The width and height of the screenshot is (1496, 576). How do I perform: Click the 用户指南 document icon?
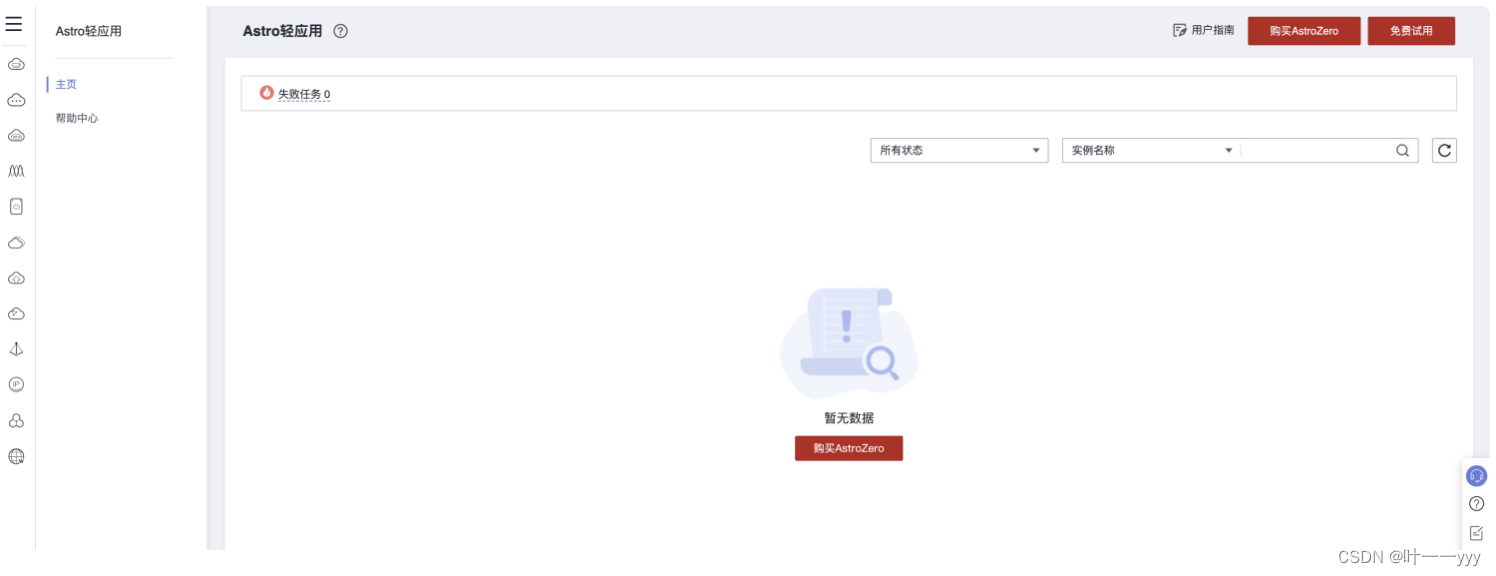[x=1180, y=31]
